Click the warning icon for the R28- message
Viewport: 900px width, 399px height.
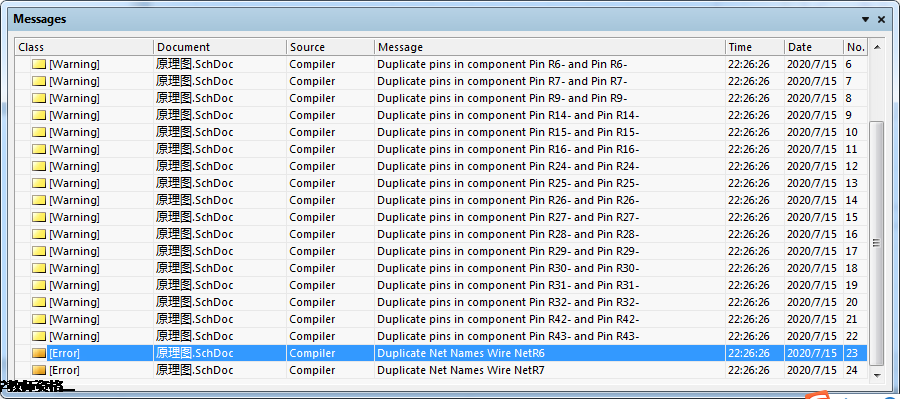click(x=38, y=234)
